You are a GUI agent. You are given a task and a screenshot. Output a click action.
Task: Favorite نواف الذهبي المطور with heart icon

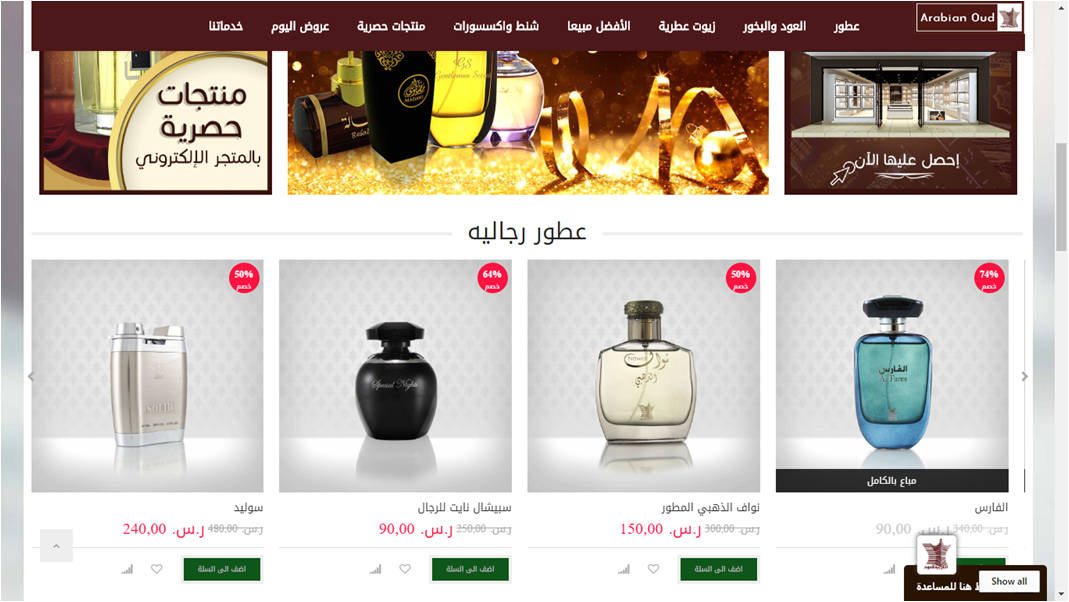point(653,569)
